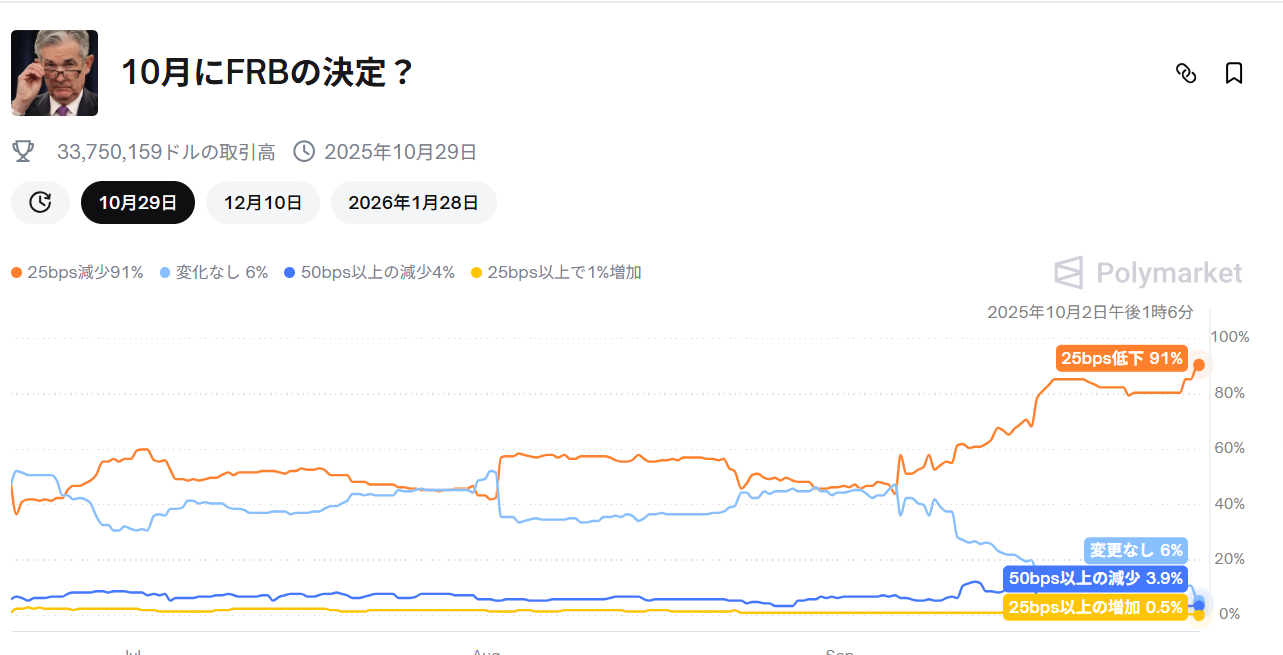Image resolution: width=1283 pixels, height=655 pixels.
Task: Select the 10月29日 date tab
Action: click(x=138, y=202)
